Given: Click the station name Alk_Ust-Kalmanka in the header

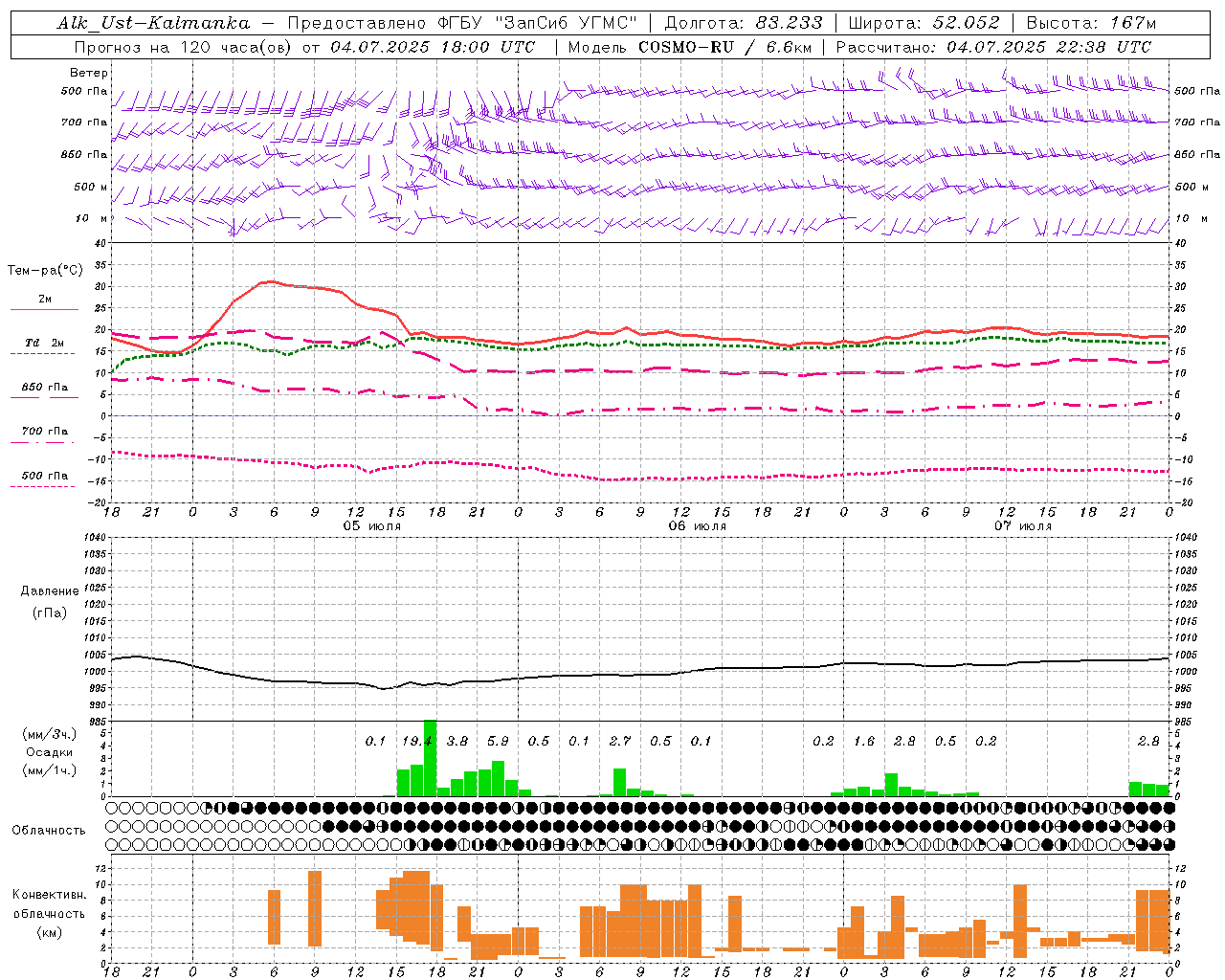Looking at the screenshot, I should tap(153, 23).
